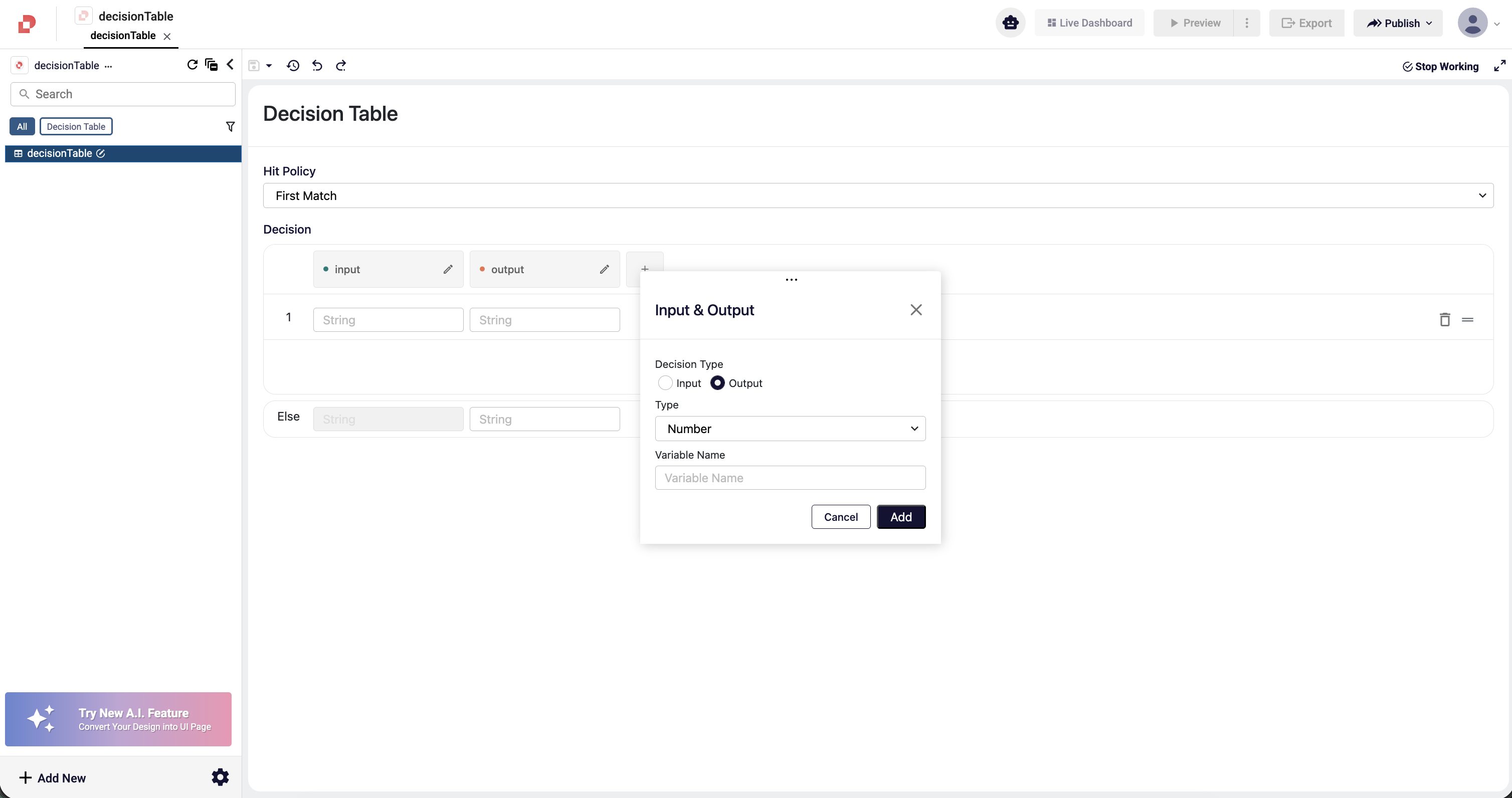Open the Hit Policy First Match dropdown
The width and height of the screenshot is (1512, 798).
point(878,196)
